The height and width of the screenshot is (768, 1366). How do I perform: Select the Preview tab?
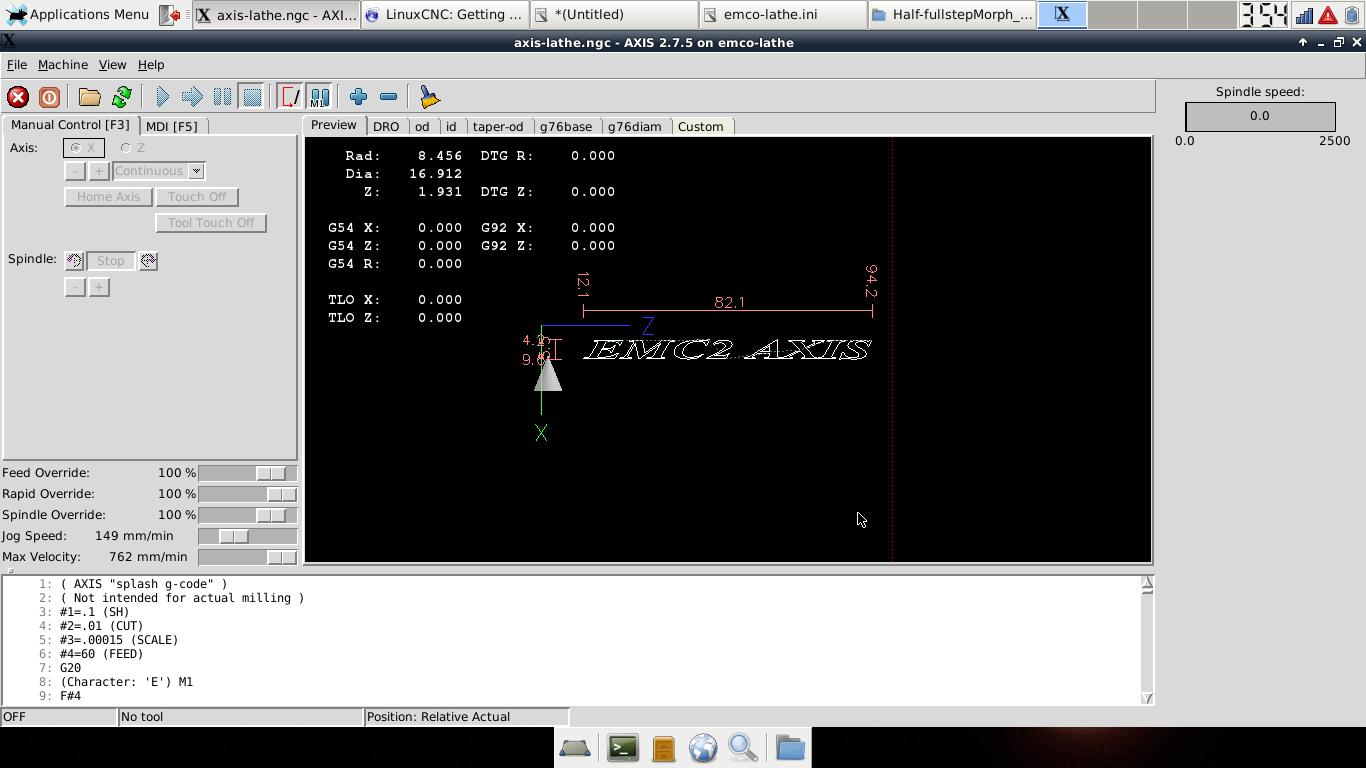point(334,125)
